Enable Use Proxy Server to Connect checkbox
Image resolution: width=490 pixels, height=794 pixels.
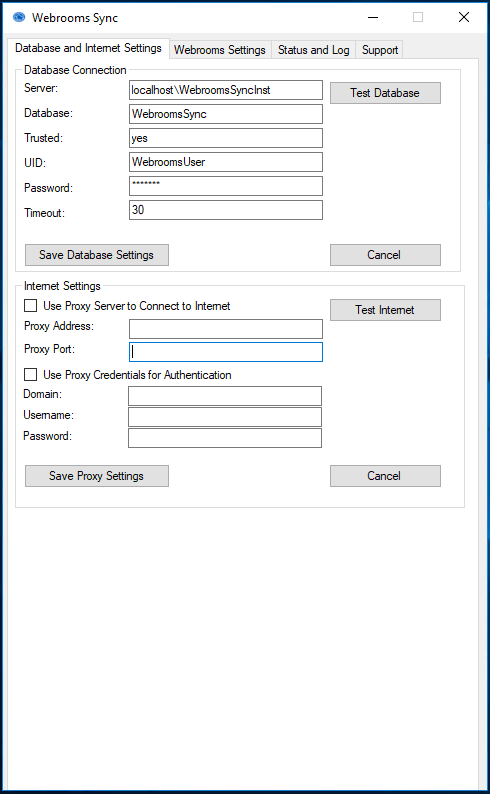(31, 306)
